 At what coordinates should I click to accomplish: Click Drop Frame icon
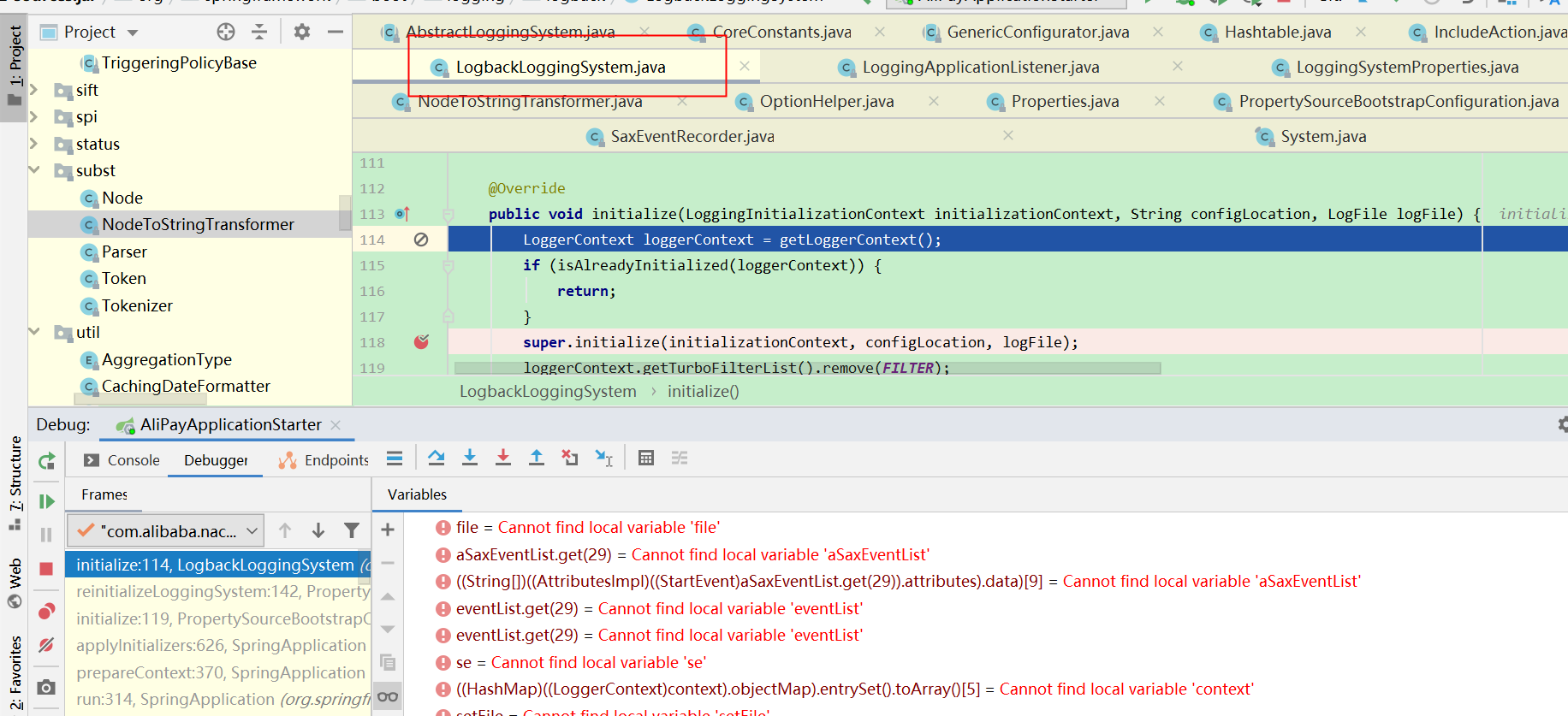(x=570, y=459)
